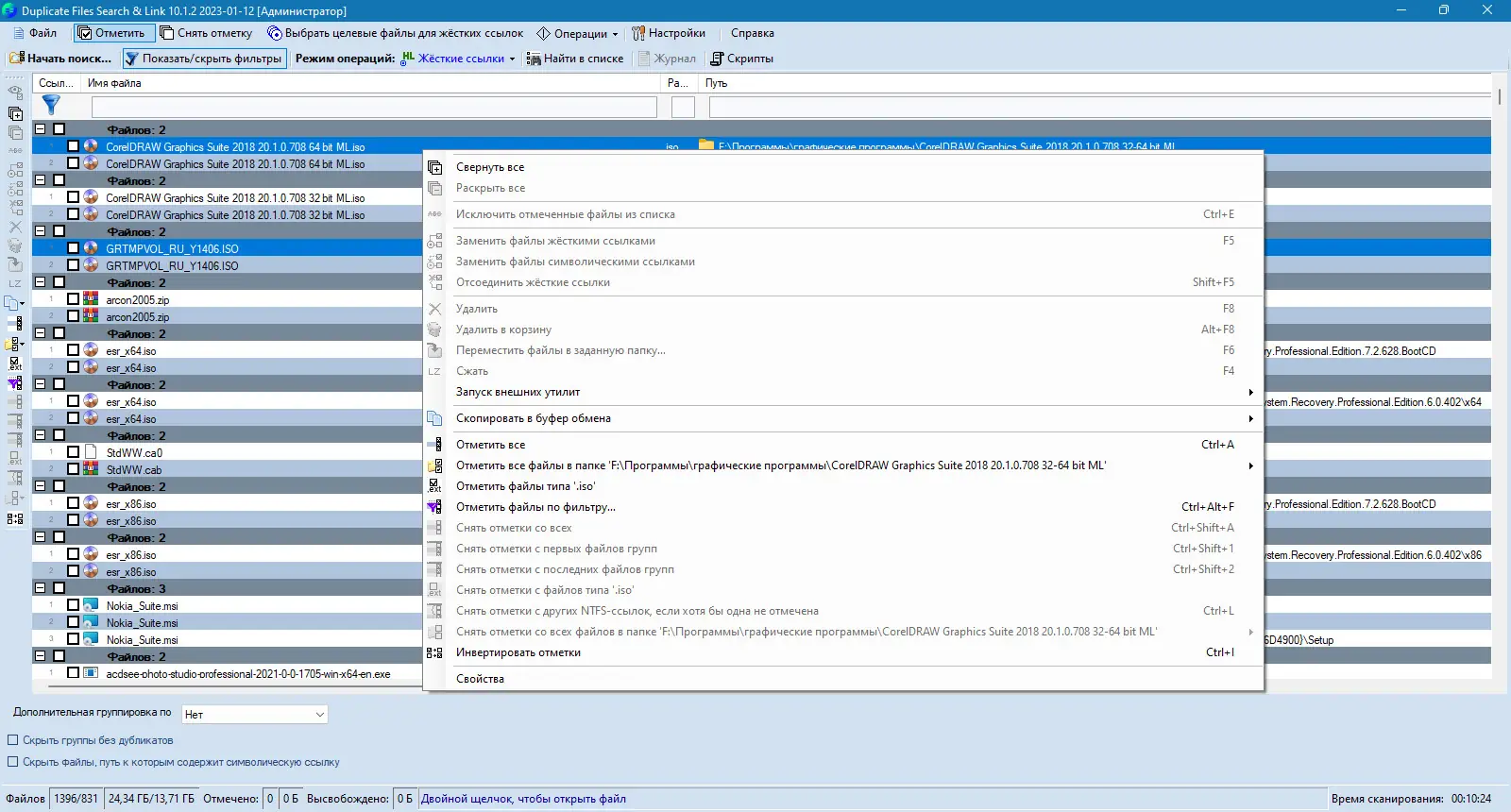Click the blank file icon next to StdWW.ca0
This screenshot has width=1511, height=812.
(91, 452)
